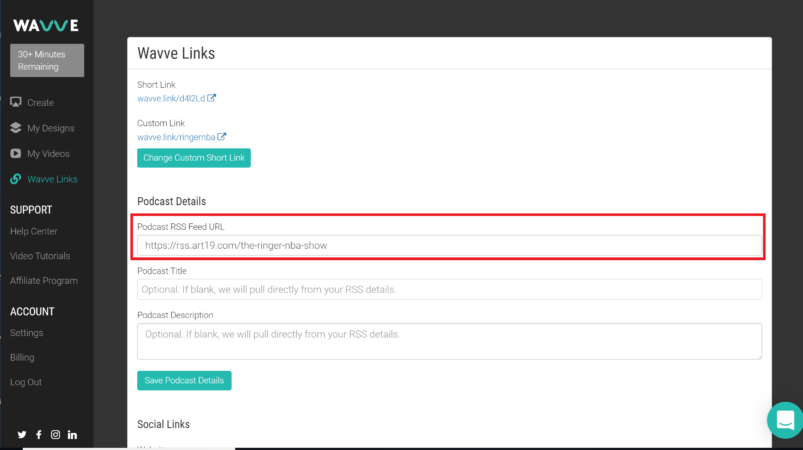Open the LinkedIn icon in sidebar footer
The height and width of the screenshot is (450, 803).
[x=73, y=435]
